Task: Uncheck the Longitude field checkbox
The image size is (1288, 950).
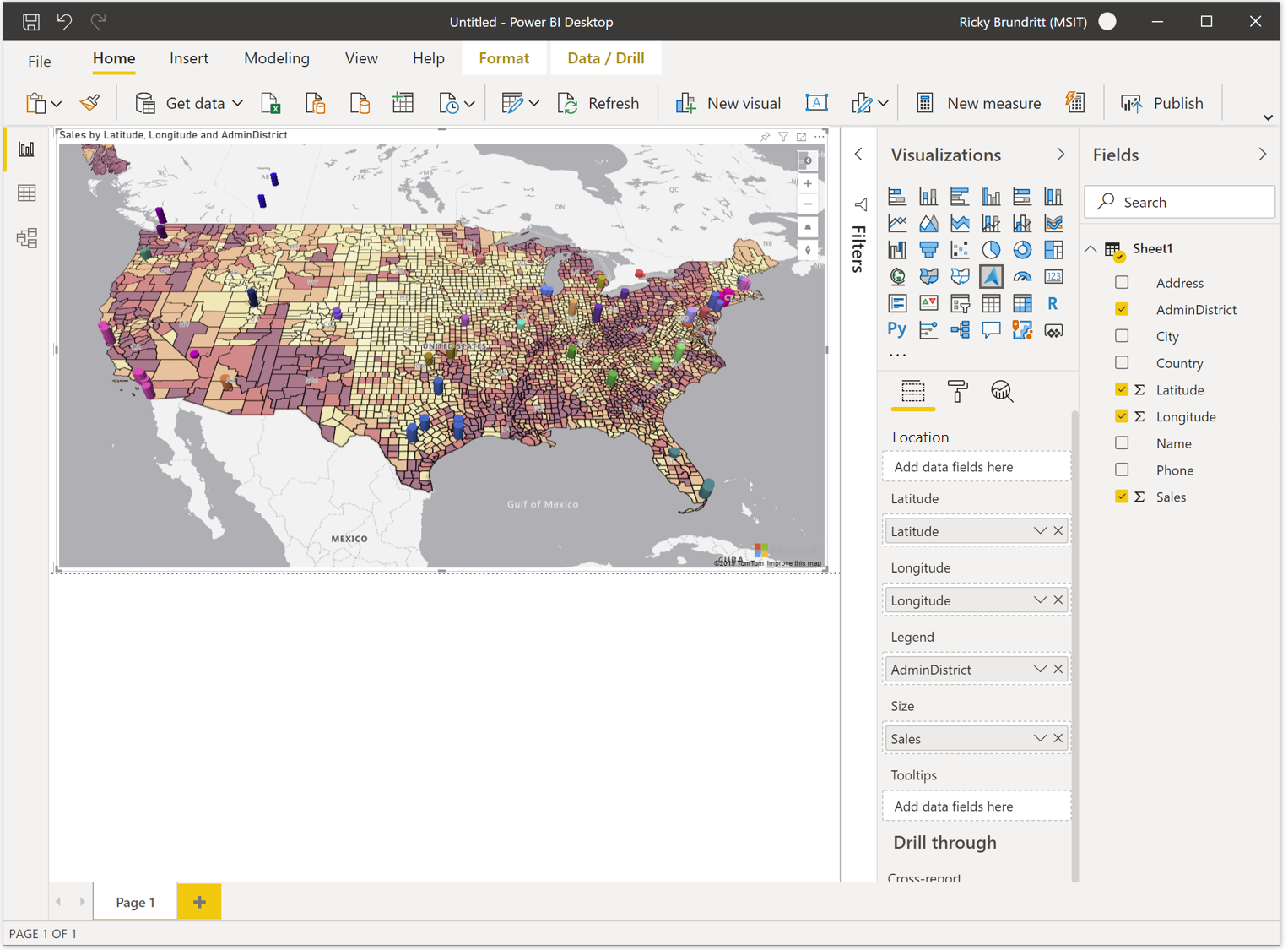Action: 1122,415
